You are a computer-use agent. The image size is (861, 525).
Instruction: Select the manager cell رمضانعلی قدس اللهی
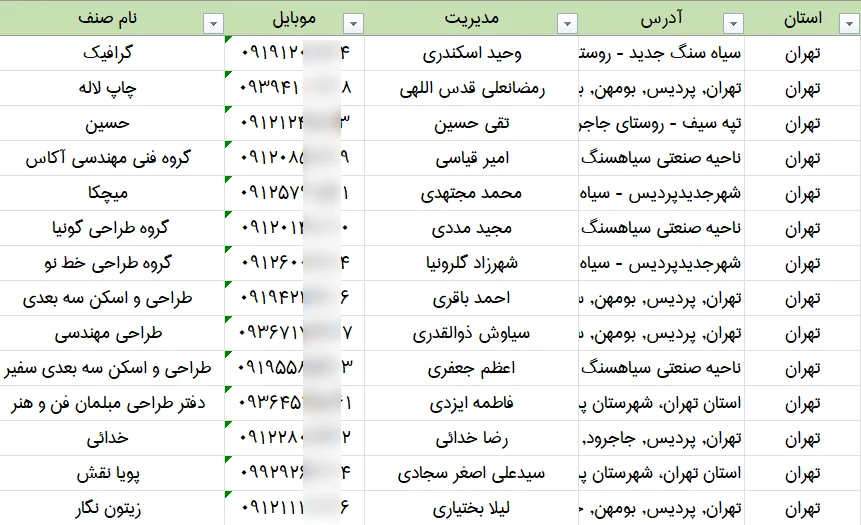click(472, 88)
